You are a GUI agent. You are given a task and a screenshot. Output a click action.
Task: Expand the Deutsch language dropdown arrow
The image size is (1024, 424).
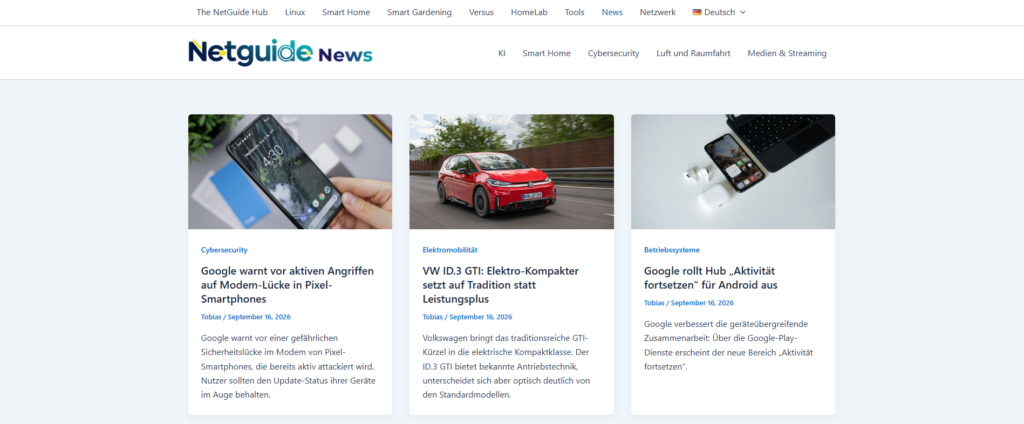pos(743,12)
